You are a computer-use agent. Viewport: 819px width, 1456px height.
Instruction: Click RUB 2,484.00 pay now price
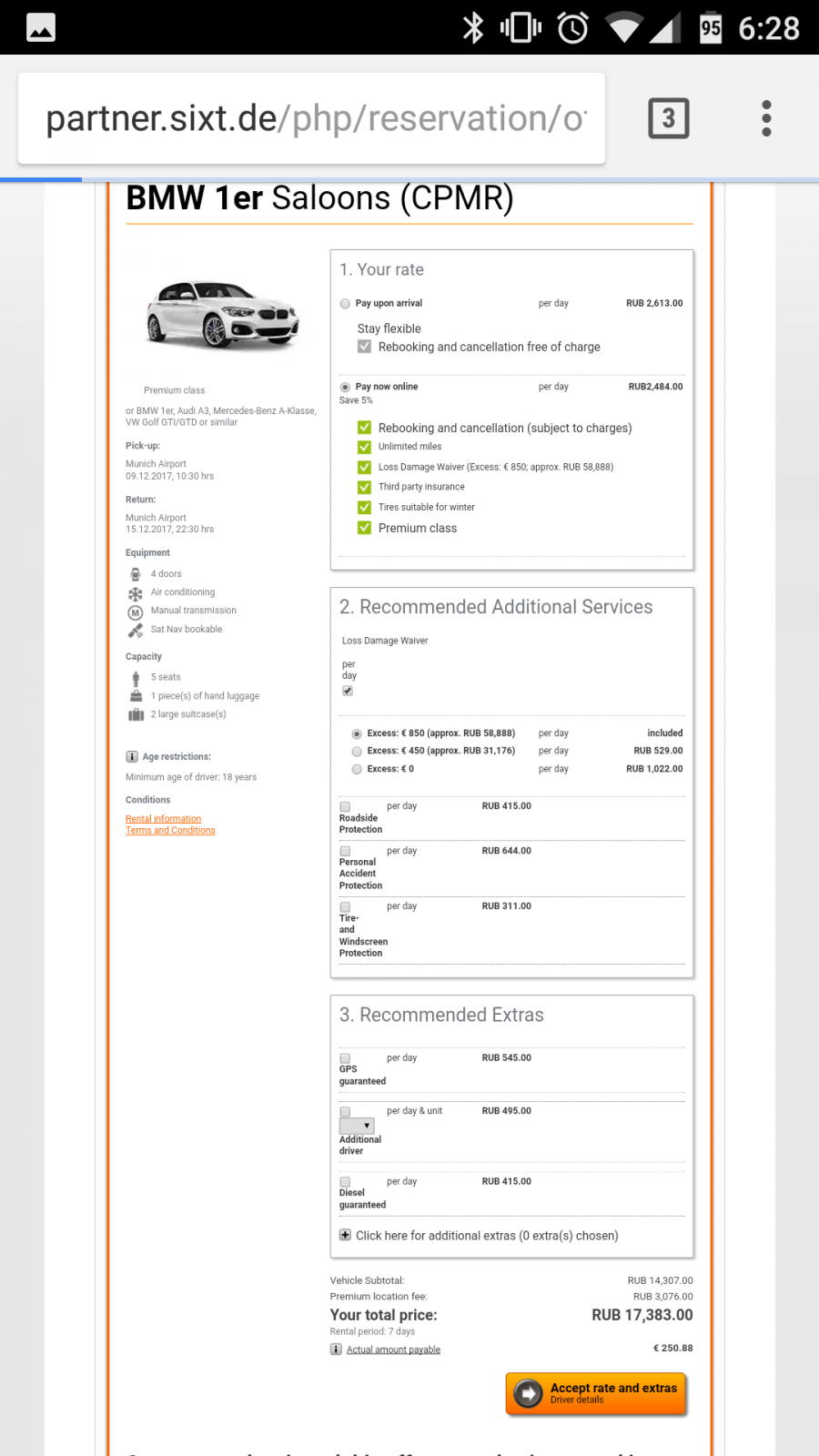655,387
